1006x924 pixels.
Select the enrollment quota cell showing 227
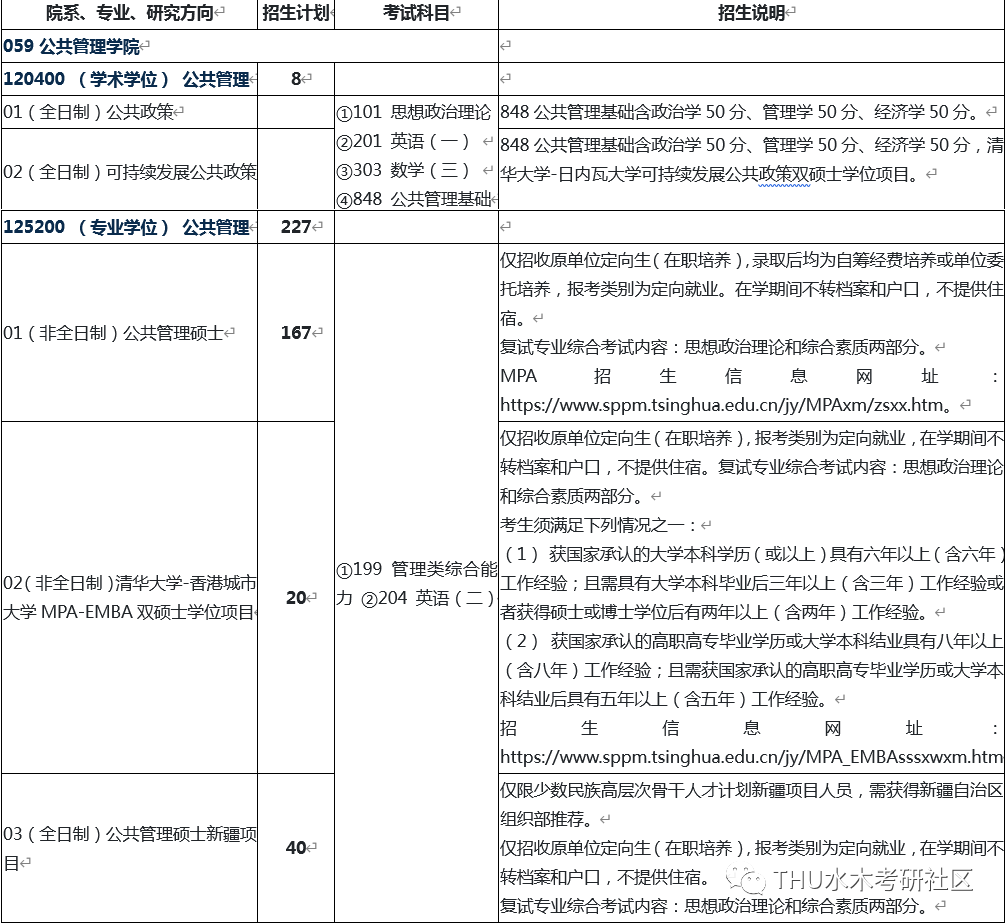[296, 227]
